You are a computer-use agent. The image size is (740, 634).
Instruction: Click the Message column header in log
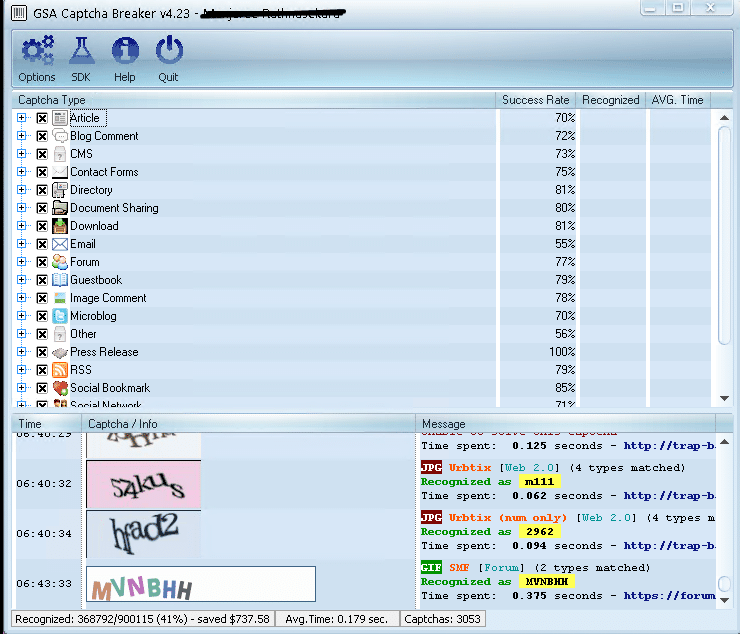tap(565, 424)
